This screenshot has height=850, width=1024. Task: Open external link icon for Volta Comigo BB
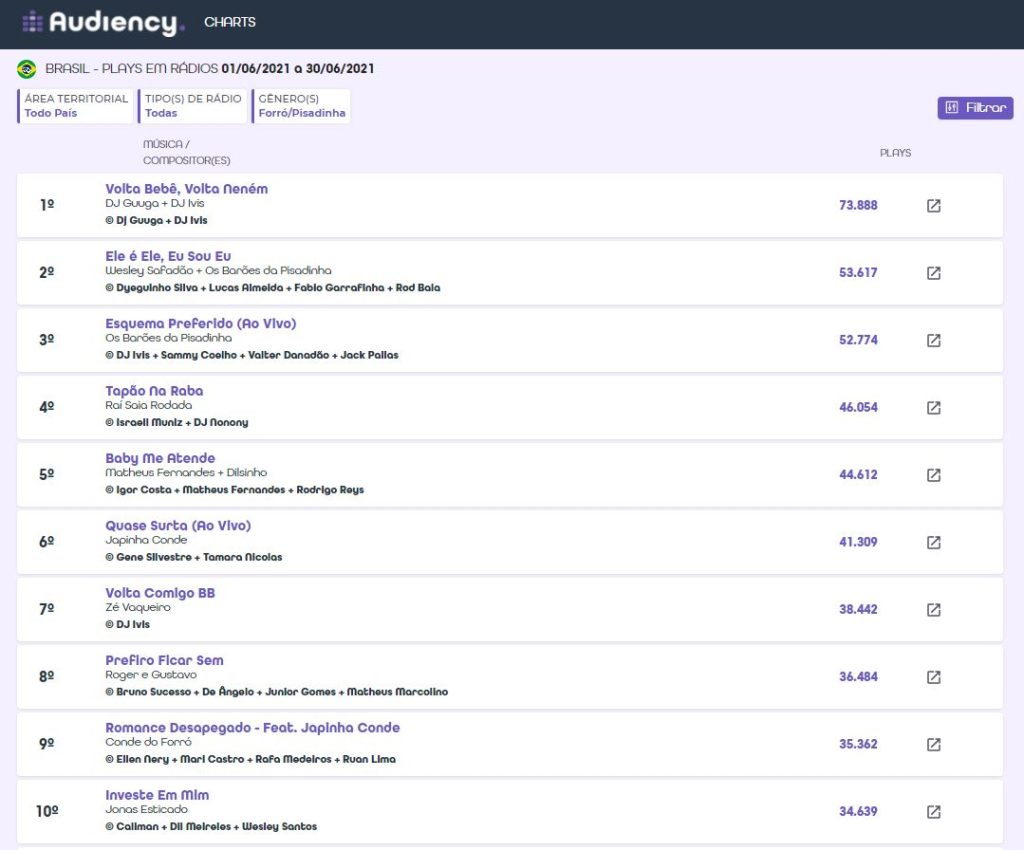pos(934,609)
